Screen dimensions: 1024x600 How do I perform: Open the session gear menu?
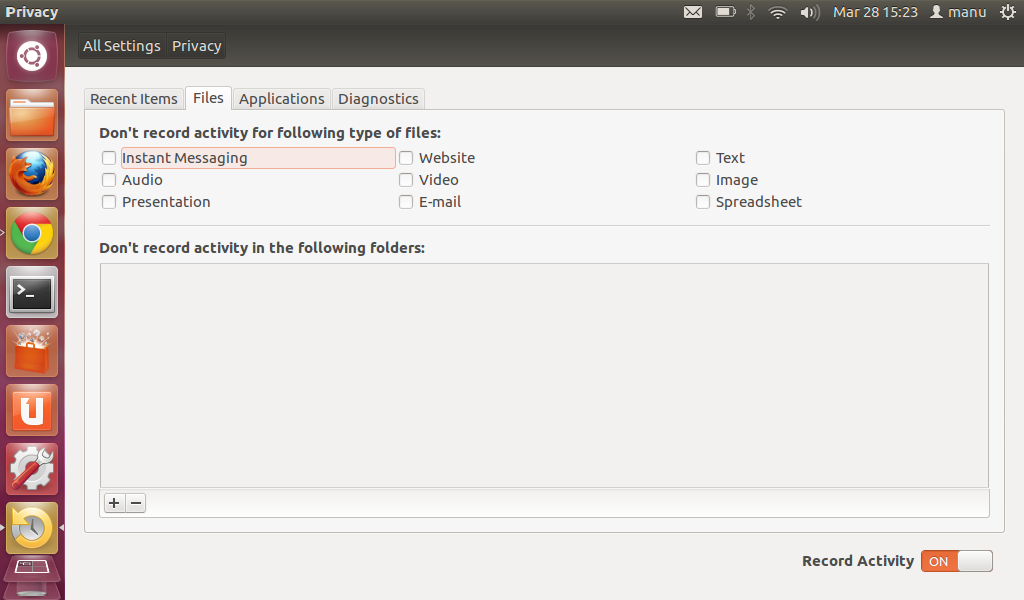coord(1007,12)
